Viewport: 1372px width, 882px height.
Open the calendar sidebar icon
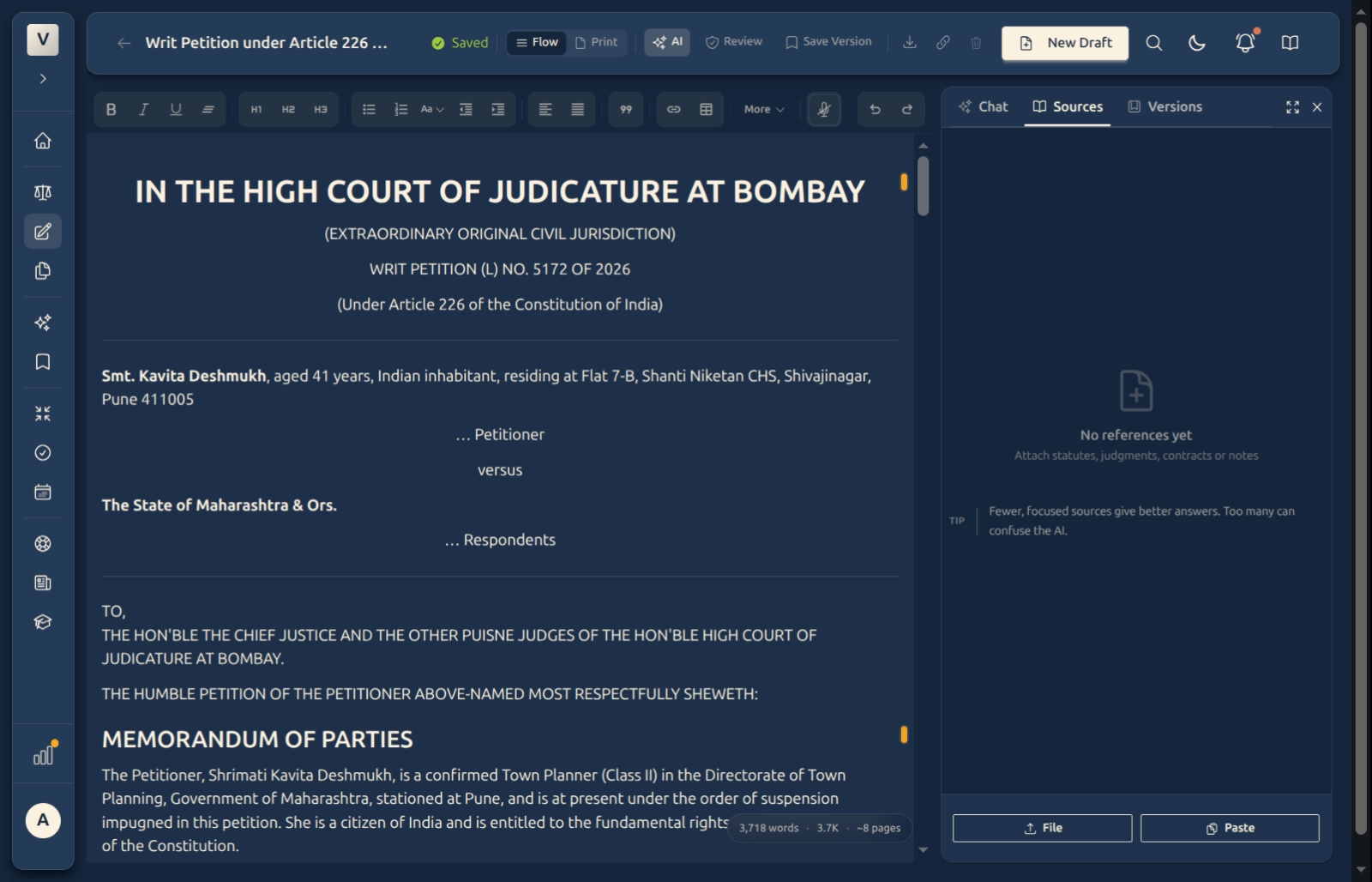tap(43, 492)
